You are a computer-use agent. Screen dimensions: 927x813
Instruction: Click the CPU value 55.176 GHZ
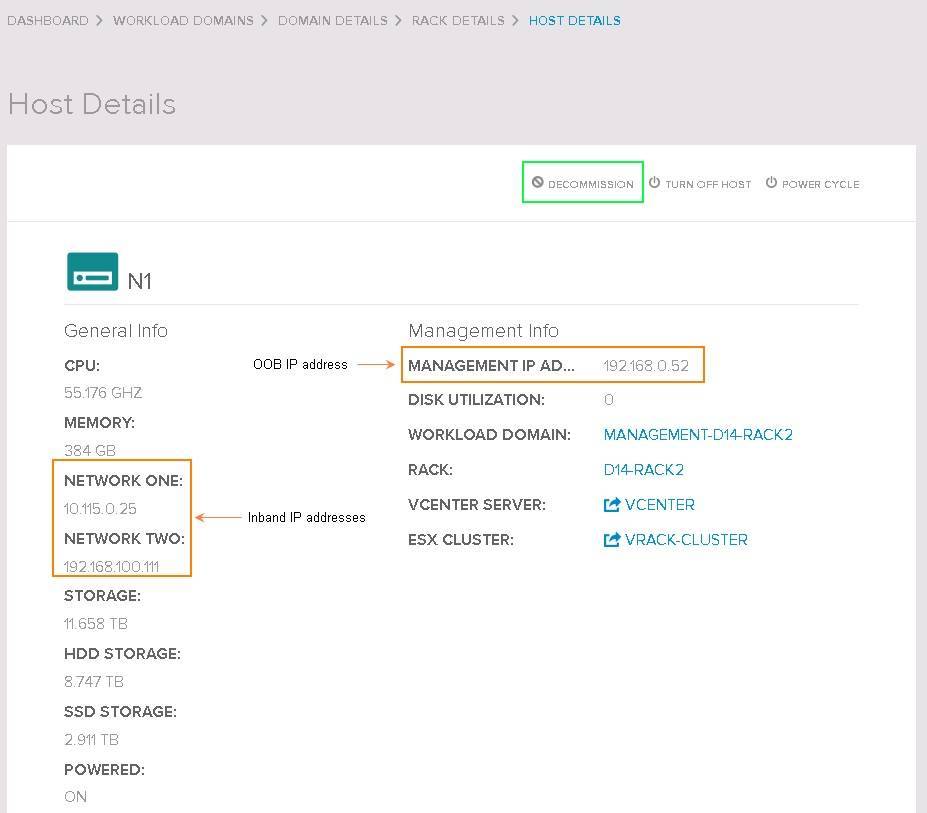(103, 393)
